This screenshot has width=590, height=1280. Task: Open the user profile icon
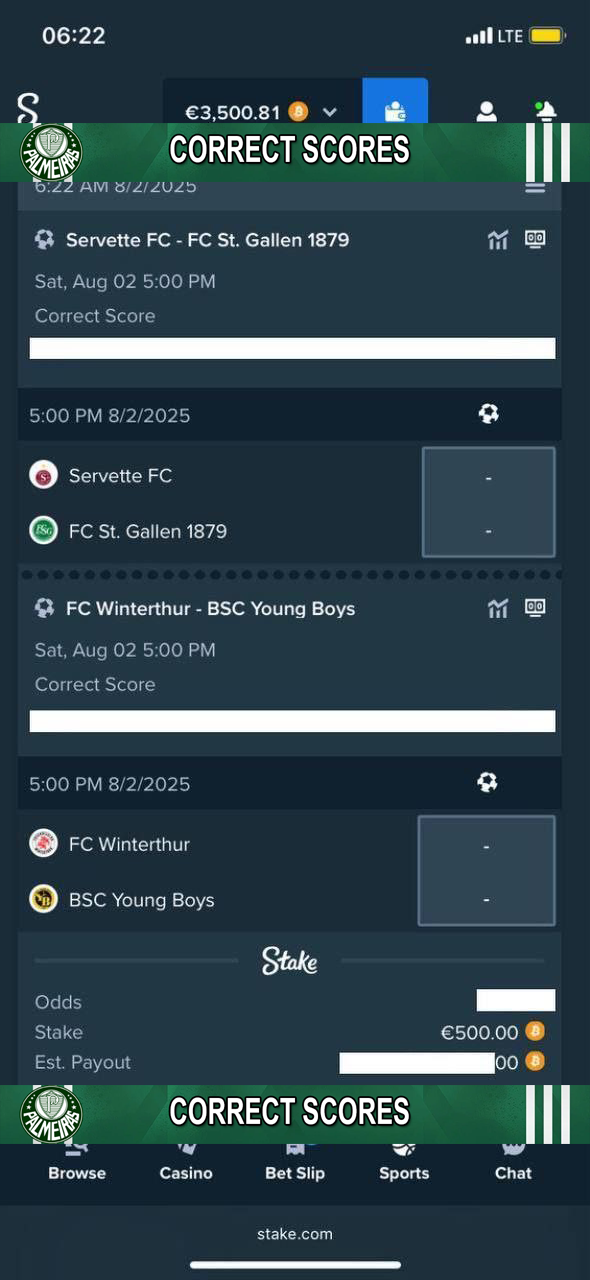pyautogui.click(x=486, y=111)
